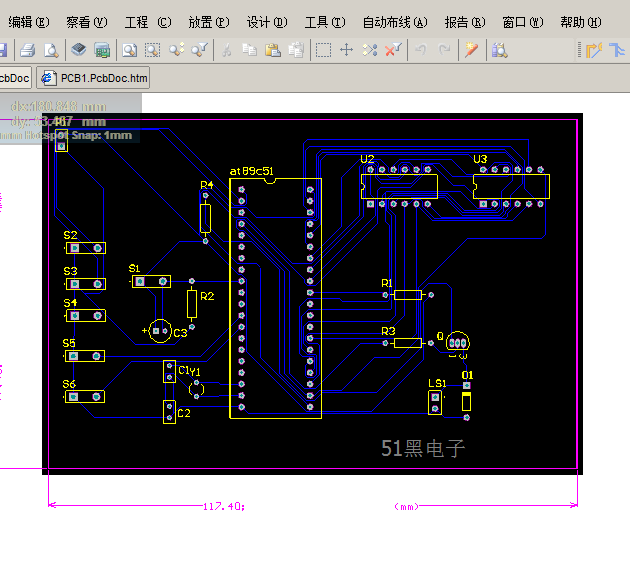Click Deselect All icon
This screenshot has width=630, height=577.
[370, 50]
